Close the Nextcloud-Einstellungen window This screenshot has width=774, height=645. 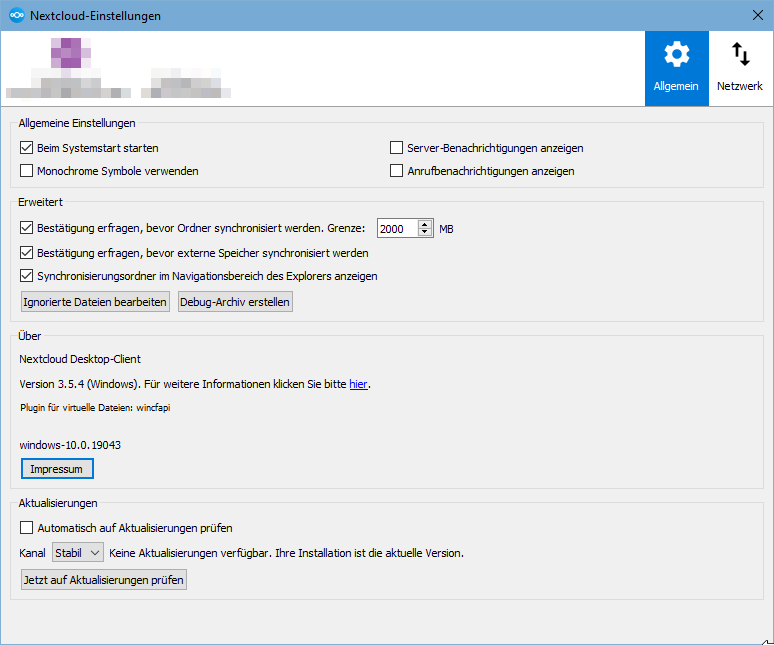tap(758, 15)
